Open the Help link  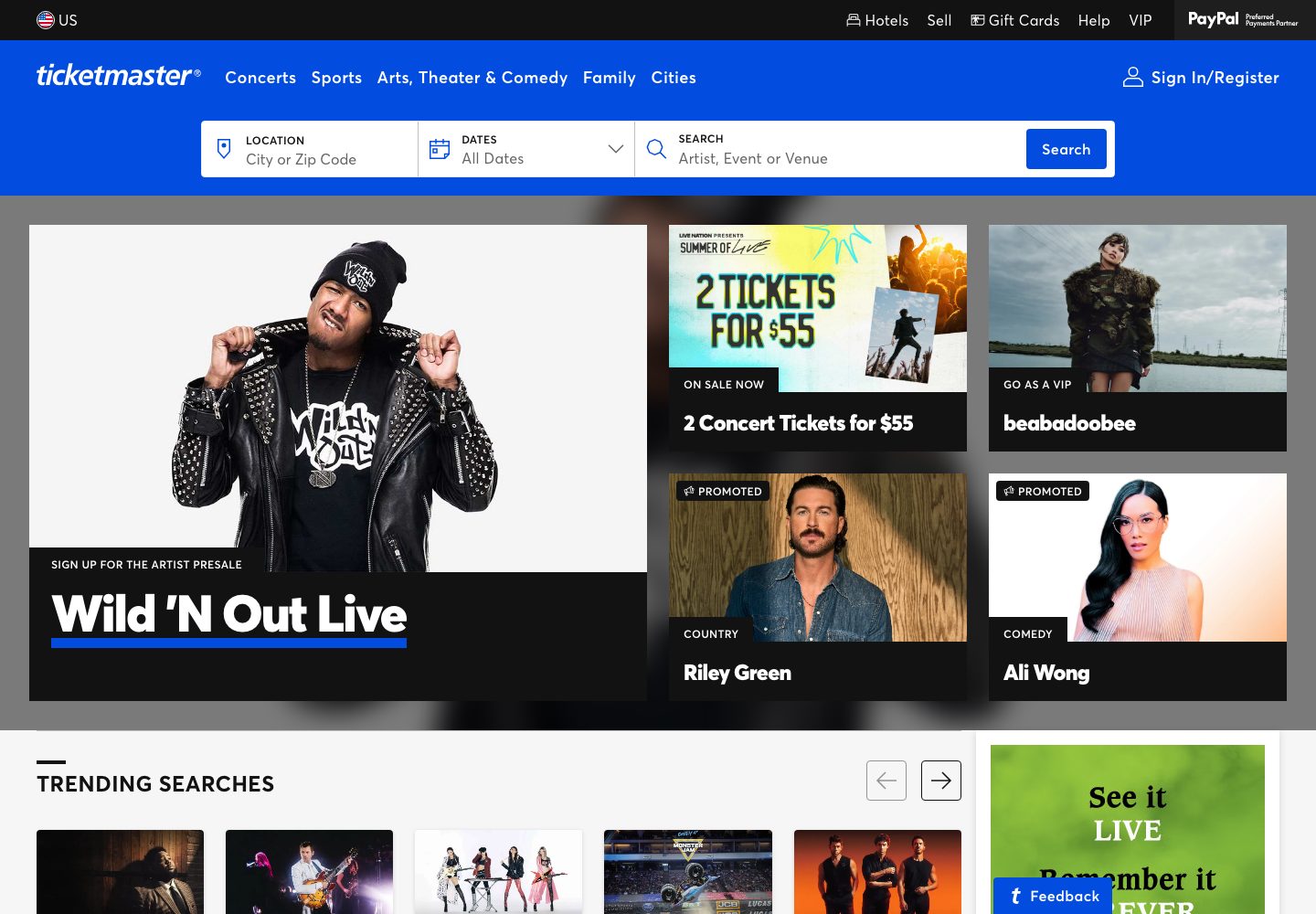click(x=1094, y=20)
